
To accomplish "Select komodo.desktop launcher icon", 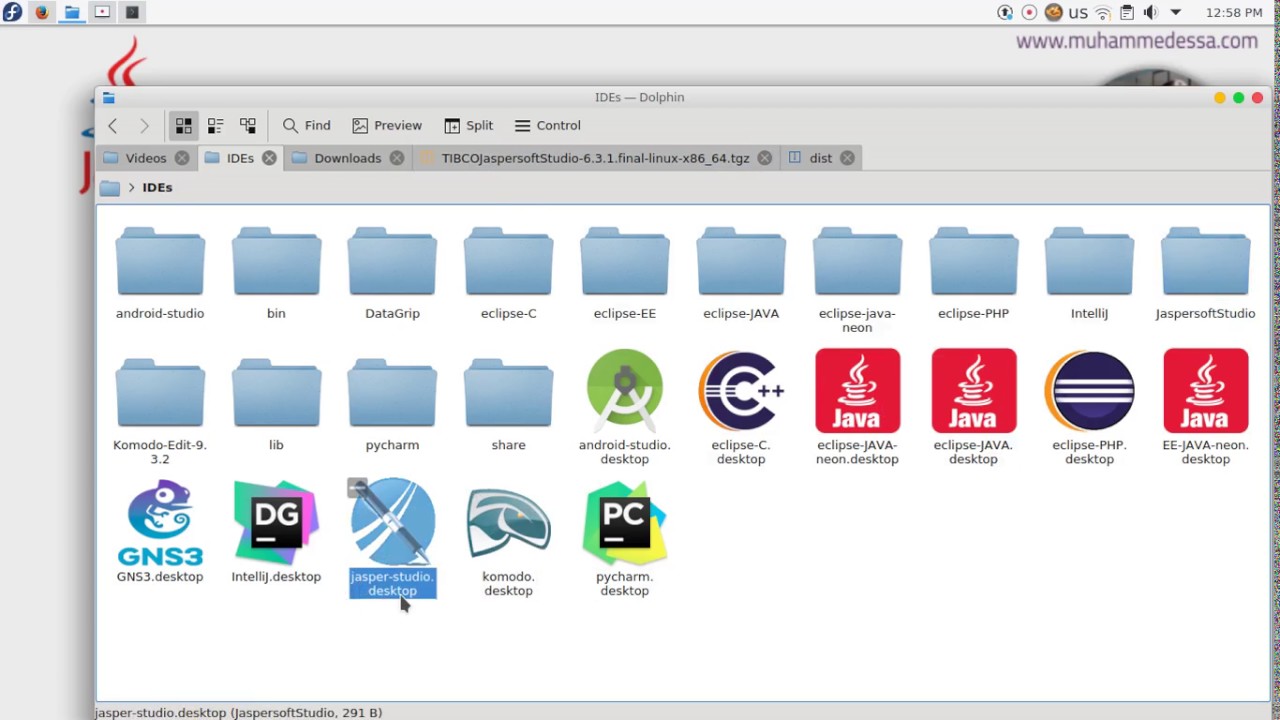I will pos(508,523).
